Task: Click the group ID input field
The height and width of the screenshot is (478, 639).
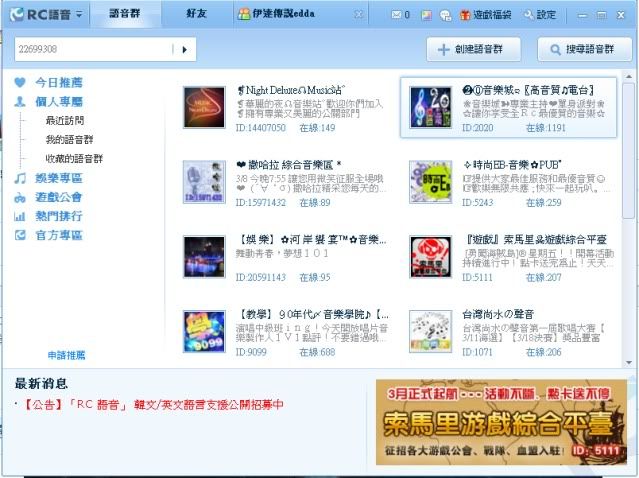Action: pos(95,49)
